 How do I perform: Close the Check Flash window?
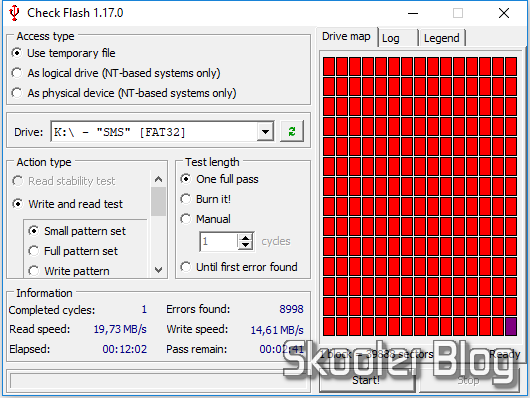point(504,13)
